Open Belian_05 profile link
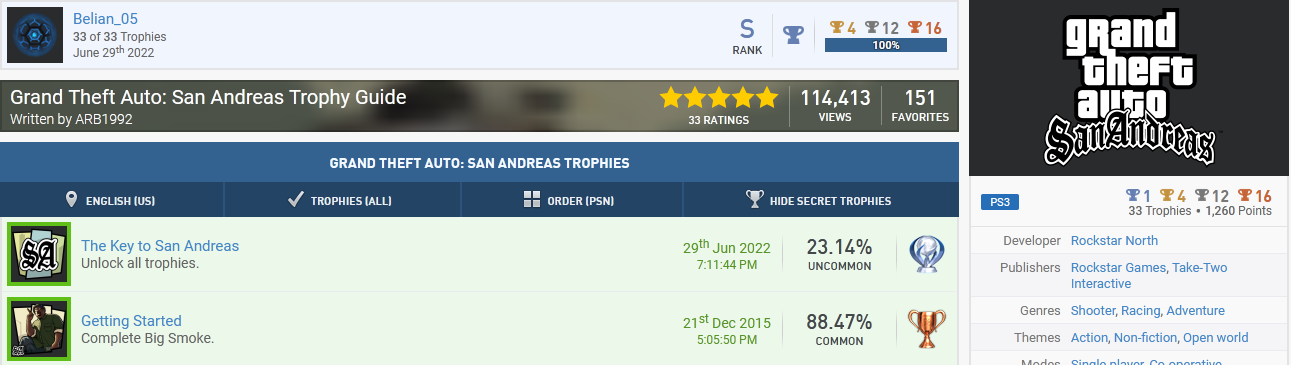Viewport: 1291px width, 365px height. (x=107, y=19)
